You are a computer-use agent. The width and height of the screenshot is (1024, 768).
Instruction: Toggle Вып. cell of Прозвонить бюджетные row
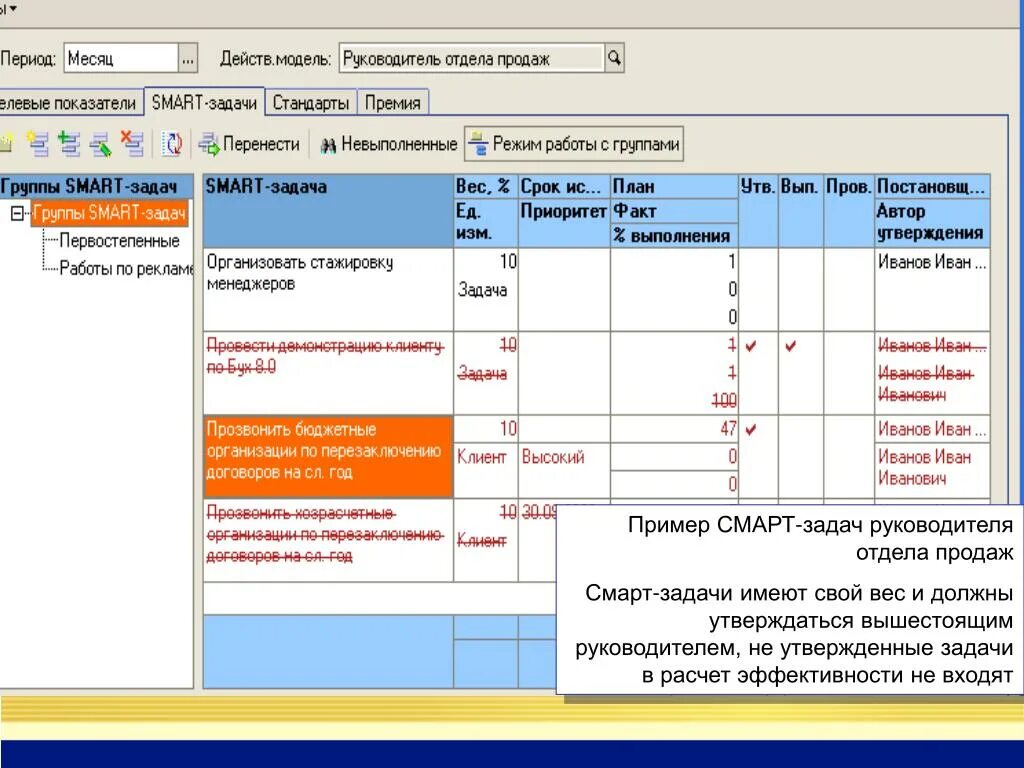(800, 456)
